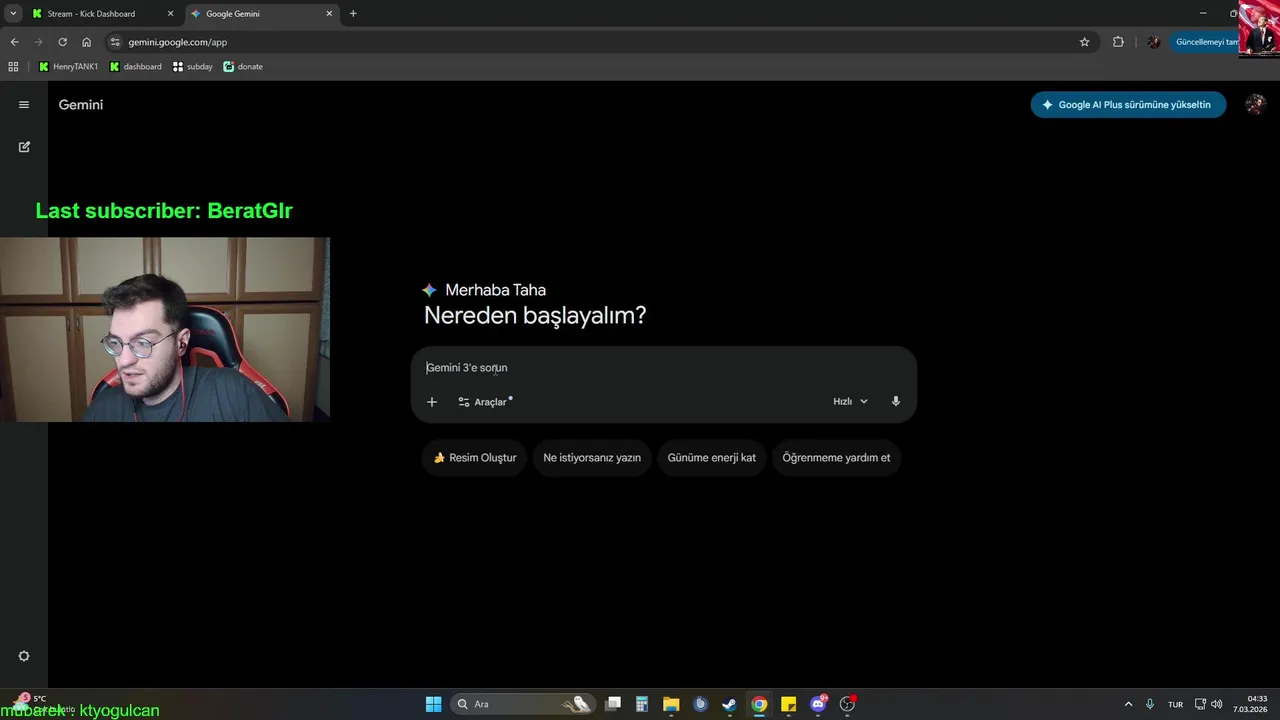
Task: Reload the current page
Action: pyautogui.click(x=62, y=42)
